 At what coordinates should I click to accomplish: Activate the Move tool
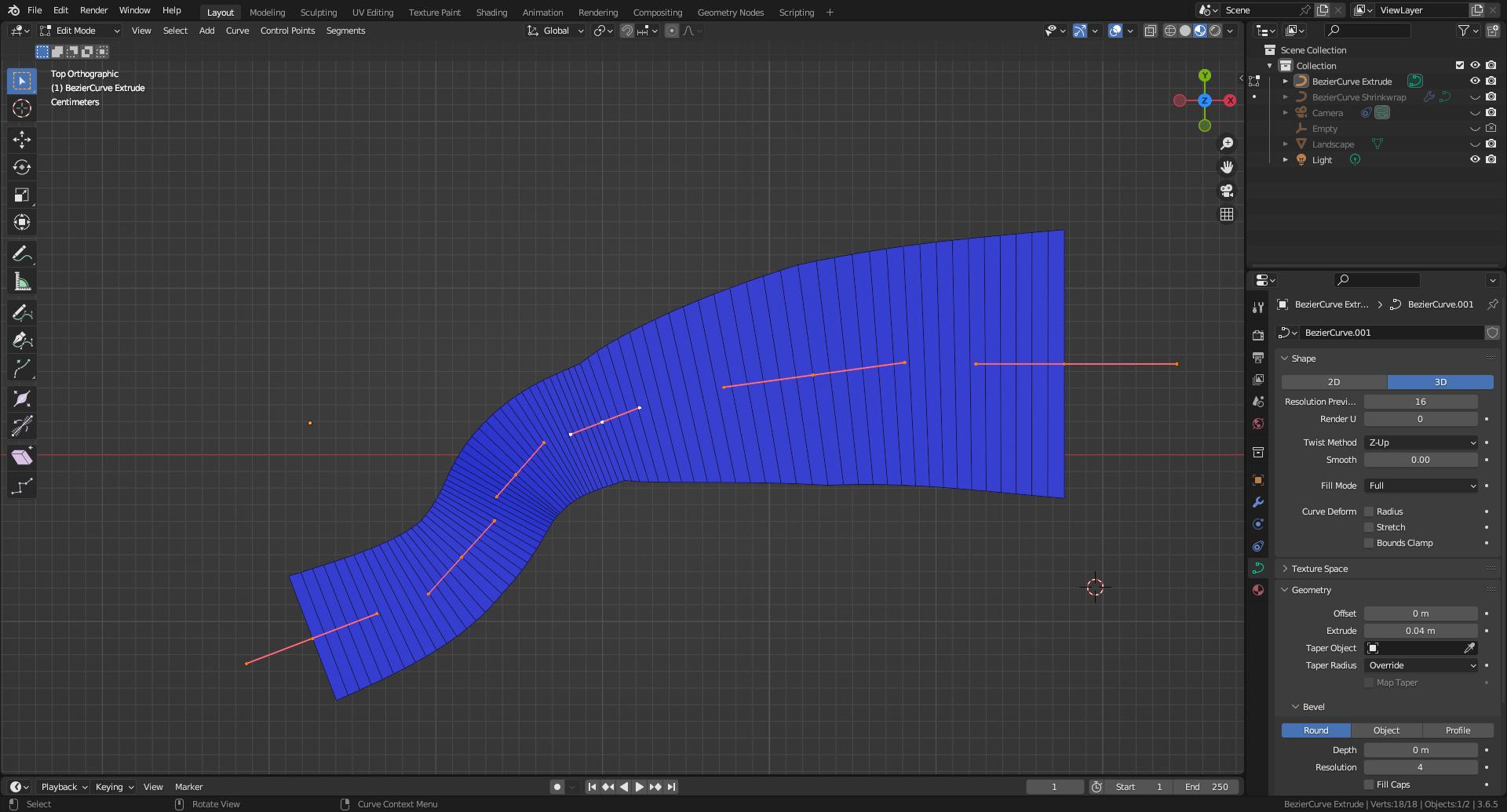click(x=22, y=140)
